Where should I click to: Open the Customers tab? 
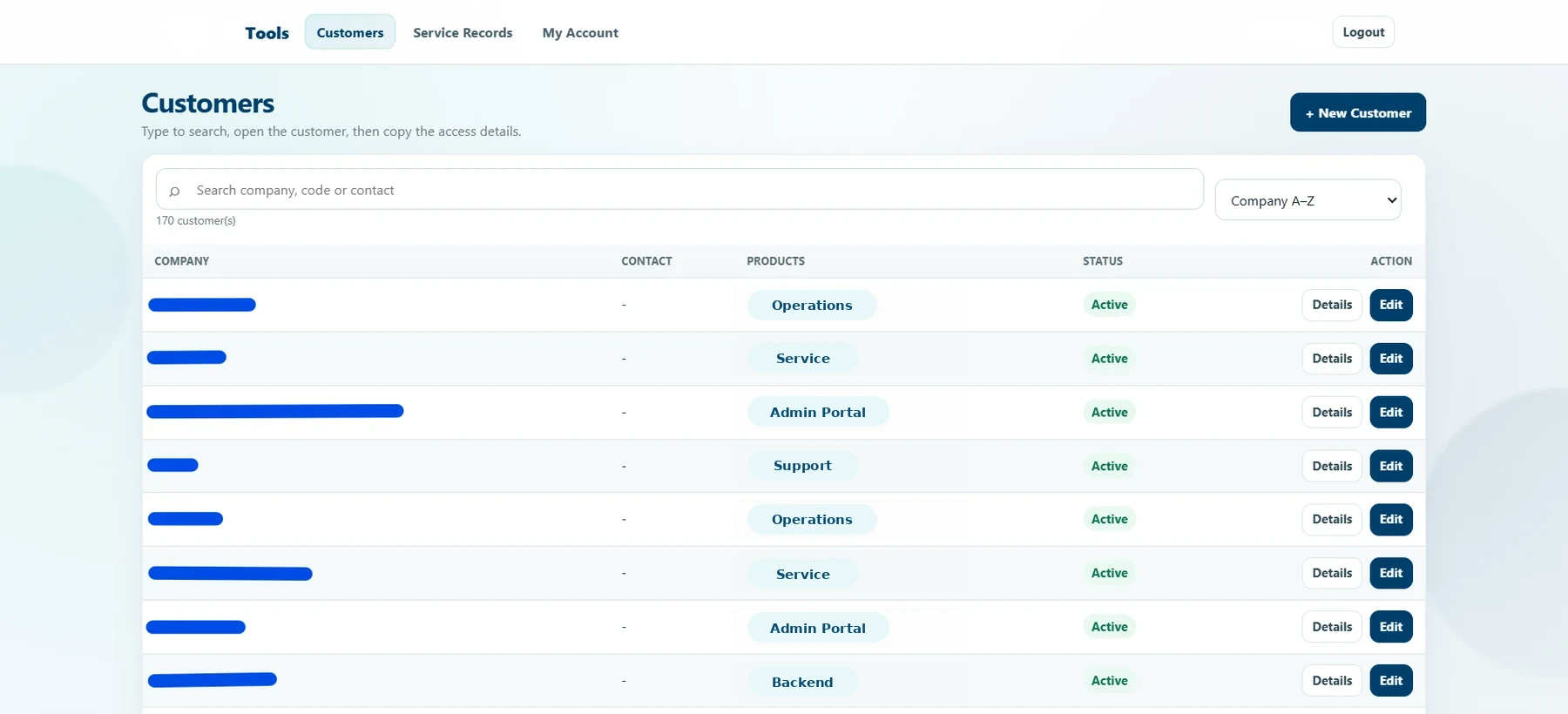point(350,32)
